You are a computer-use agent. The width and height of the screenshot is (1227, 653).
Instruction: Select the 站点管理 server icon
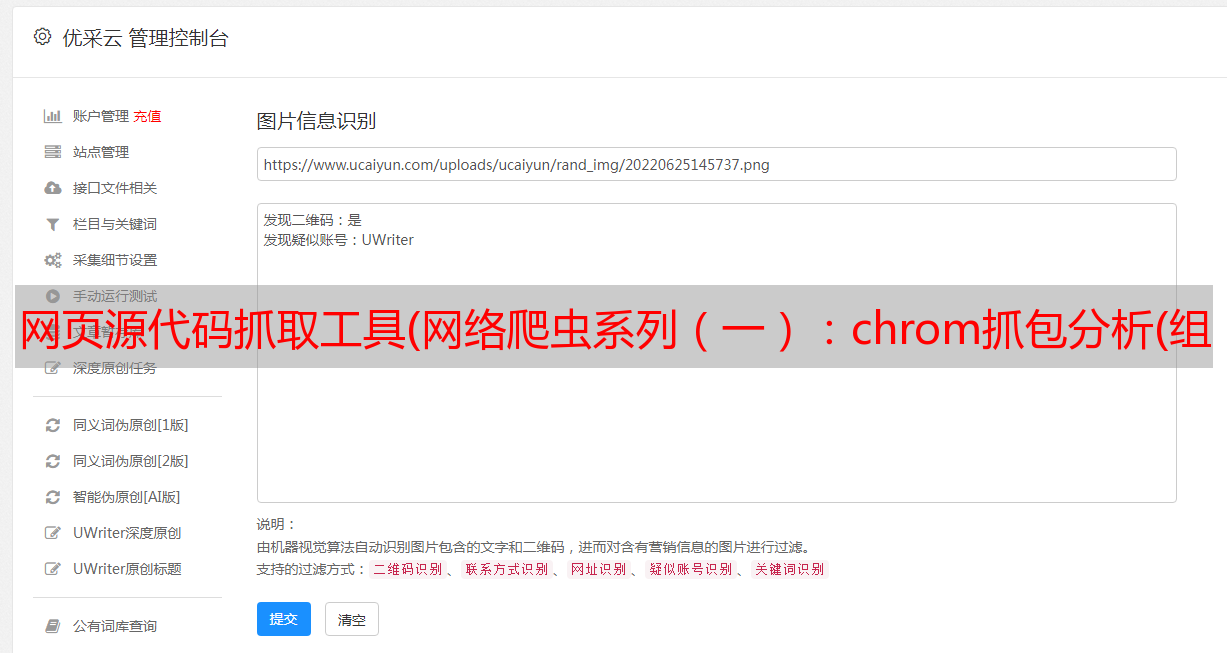(x=53, y=152)
